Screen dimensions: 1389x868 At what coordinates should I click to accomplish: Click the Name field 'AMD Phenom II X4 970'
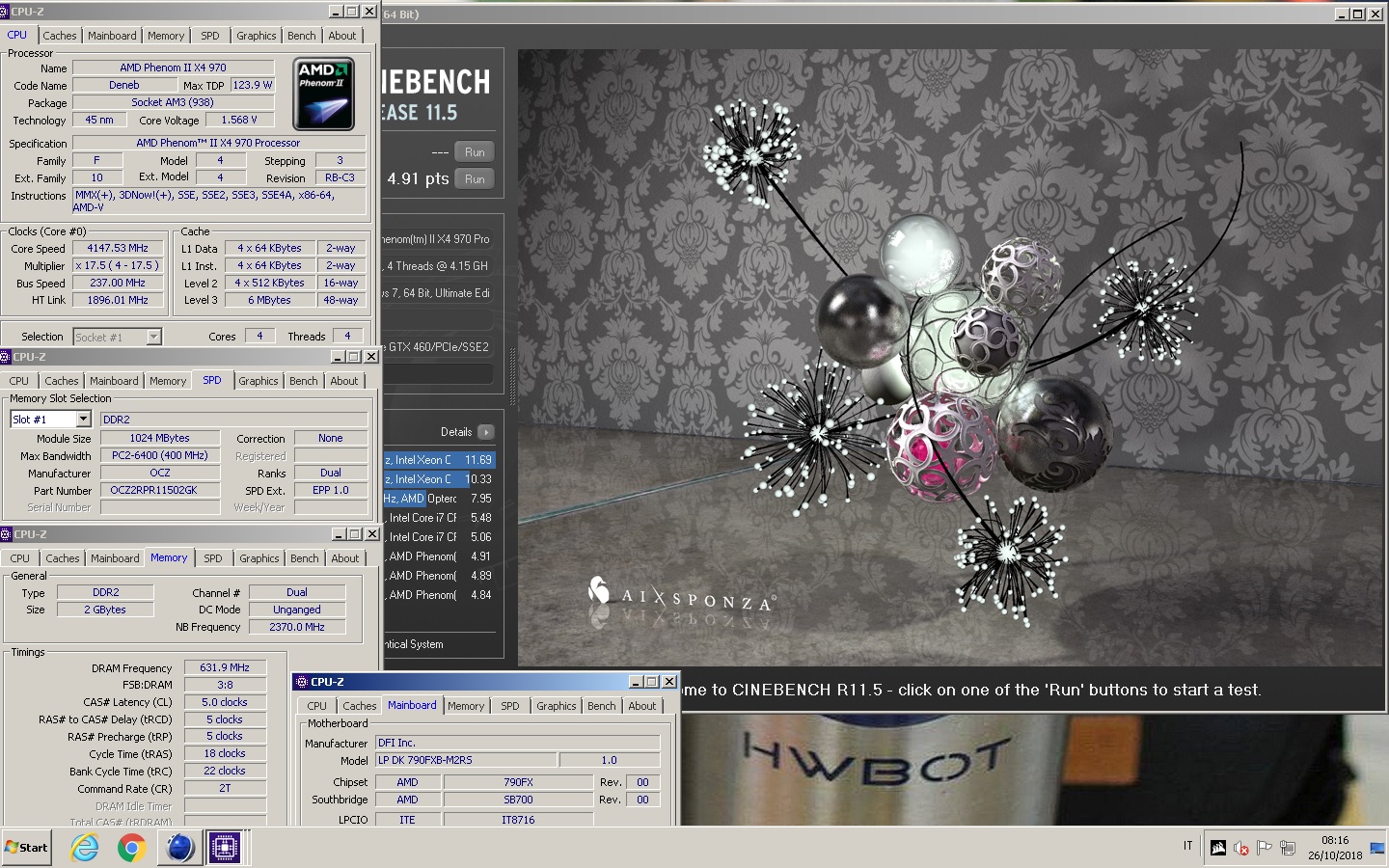click(x=174, y=68)
